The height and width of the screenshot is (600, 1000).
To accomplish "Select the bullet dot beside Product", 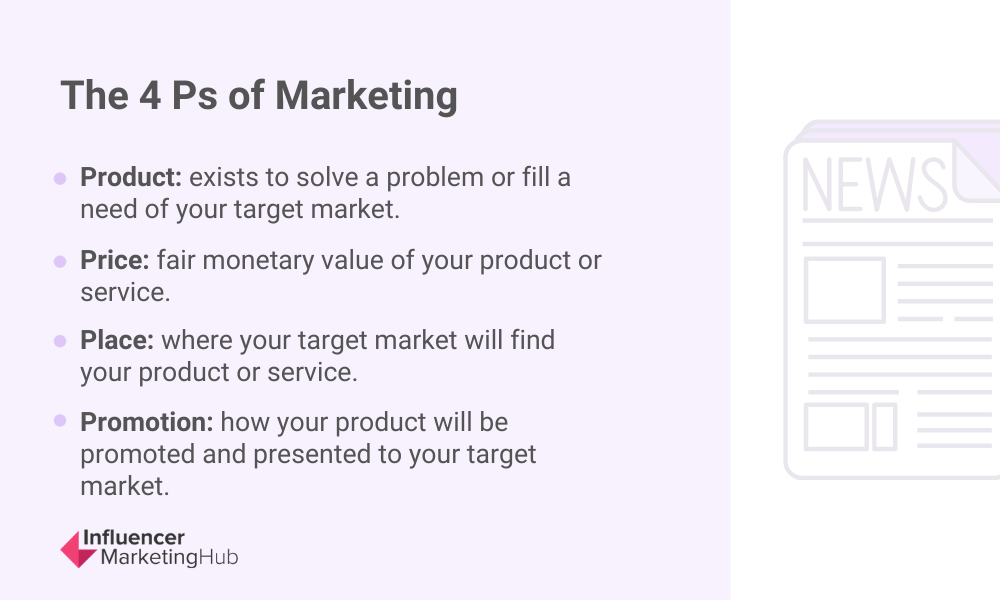I will (x=60, y=179).
